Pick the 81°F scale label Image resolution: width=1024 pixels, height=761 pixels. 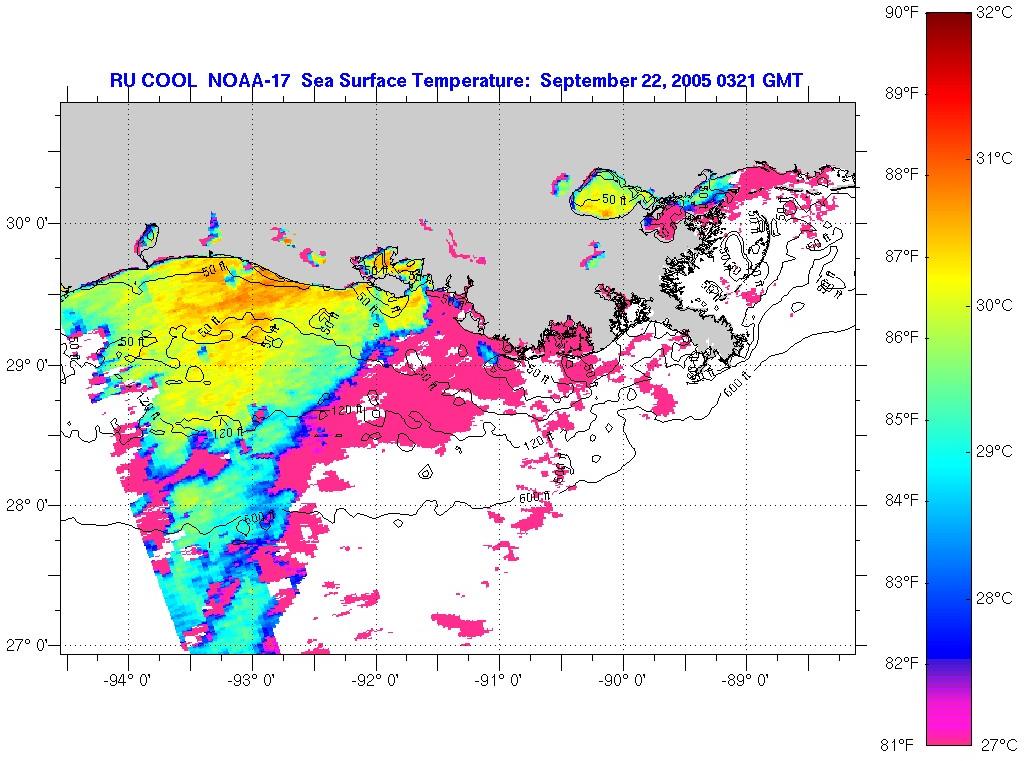click(x=897, y=745)
